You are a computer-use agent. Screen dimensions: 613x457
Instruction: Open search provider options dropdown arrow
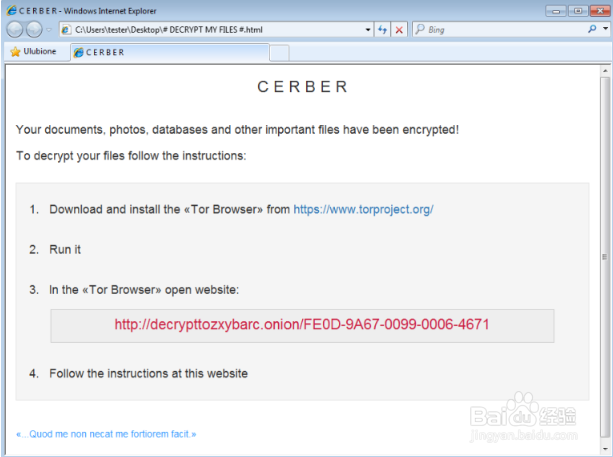[x=606, y=29]
